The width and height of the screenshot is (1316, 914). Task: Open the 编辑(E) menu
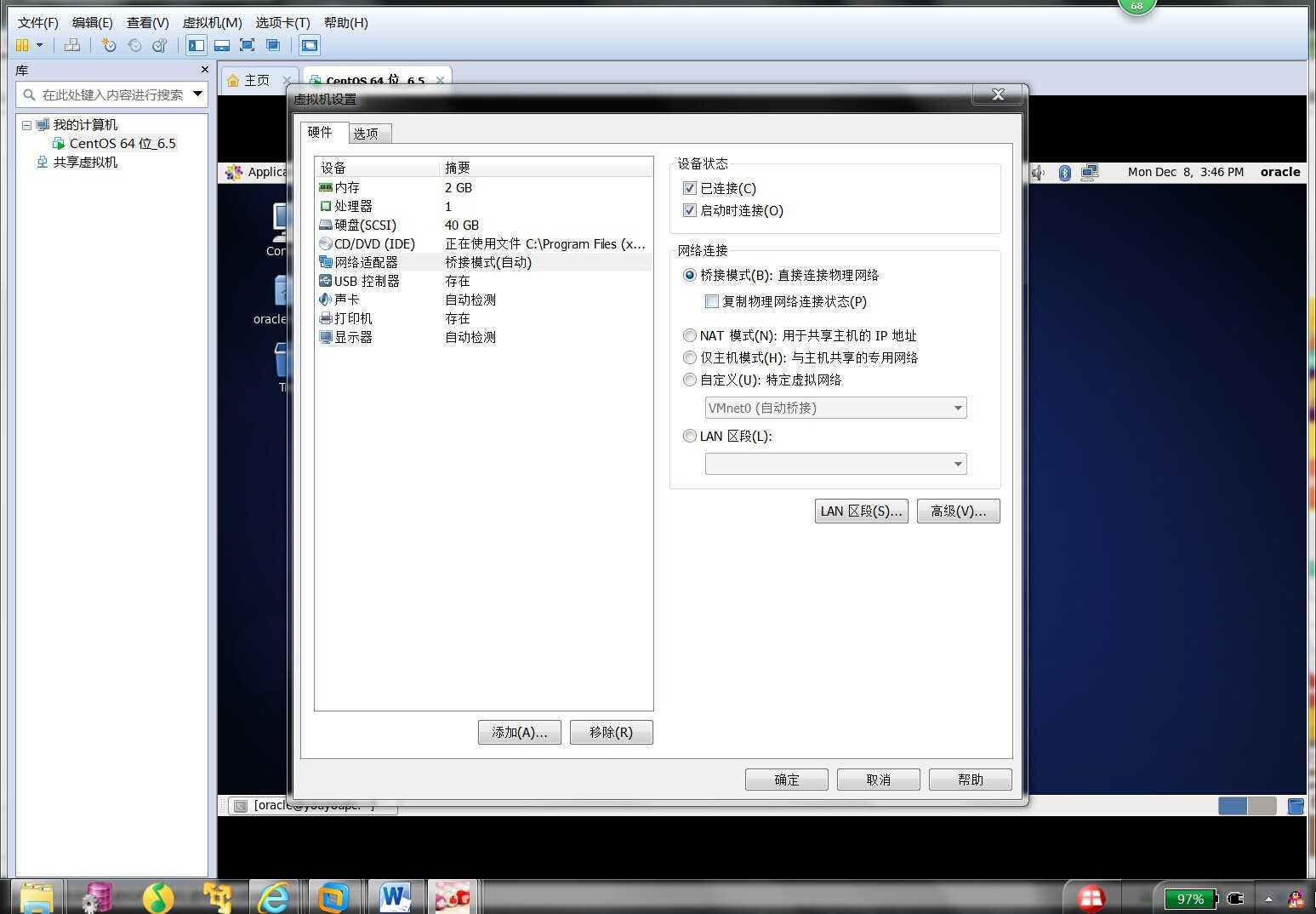click(93, 23)
